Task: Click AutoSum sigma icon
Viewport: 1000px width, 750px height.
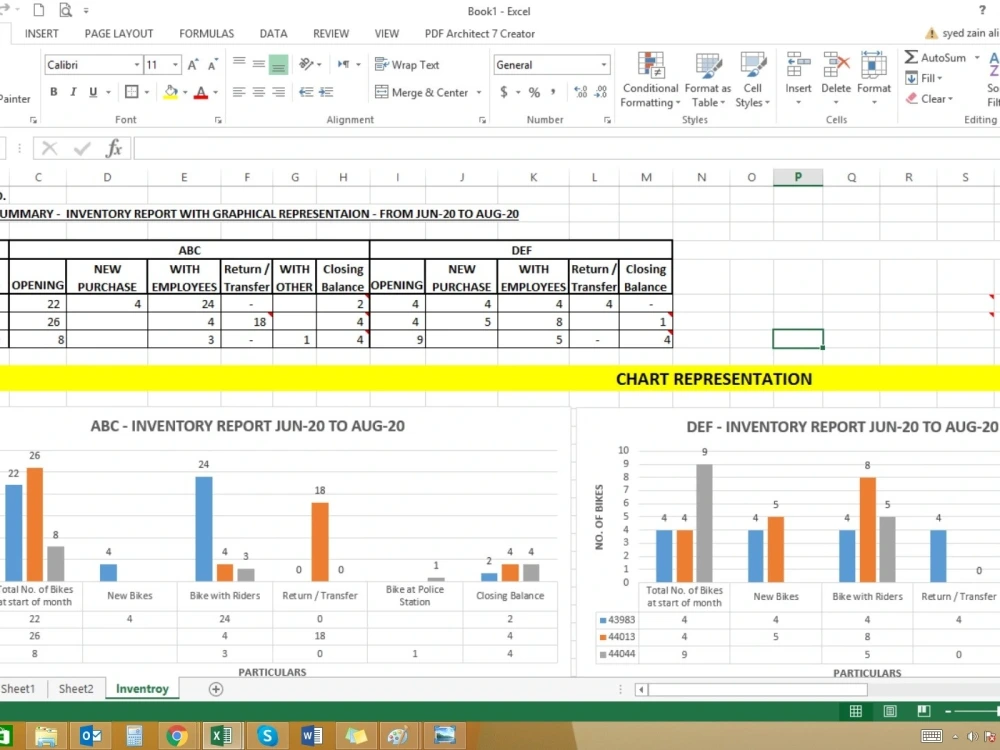Action: pos(911,57)
